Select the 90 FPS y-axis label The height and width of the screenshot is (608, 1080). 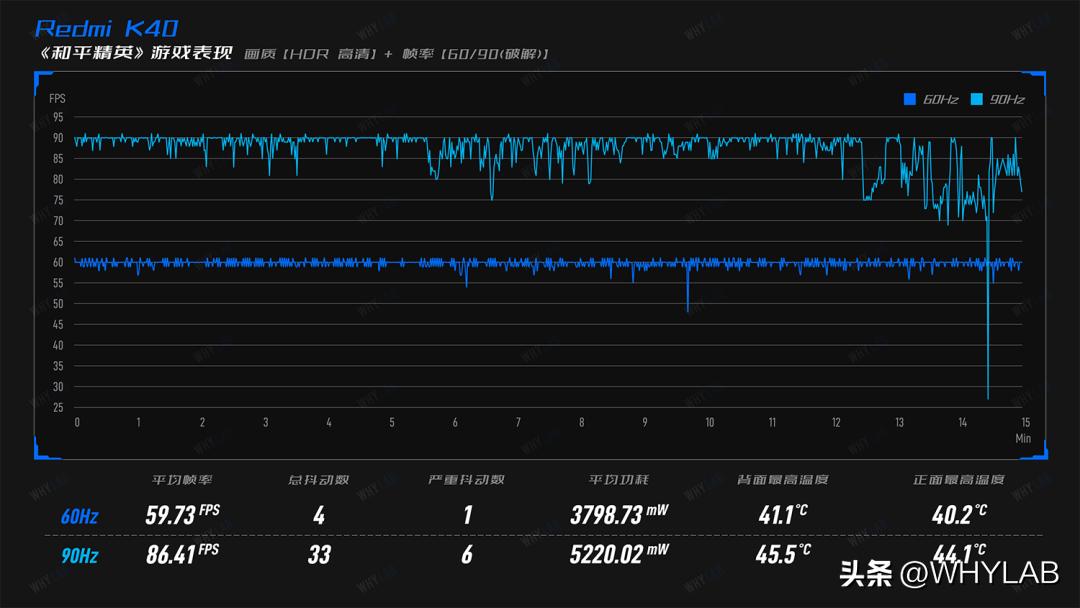pos(58,138)
